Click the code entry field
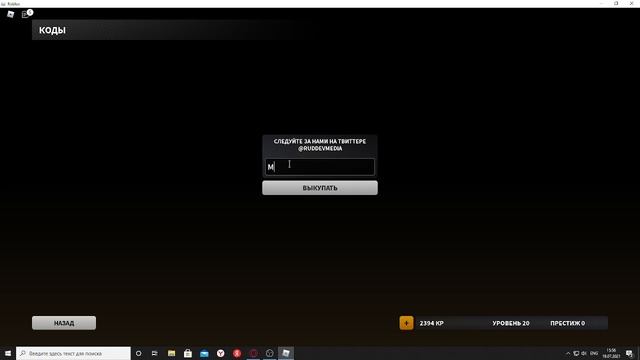This screenshot has width=640, height=360. click(320, 167)
